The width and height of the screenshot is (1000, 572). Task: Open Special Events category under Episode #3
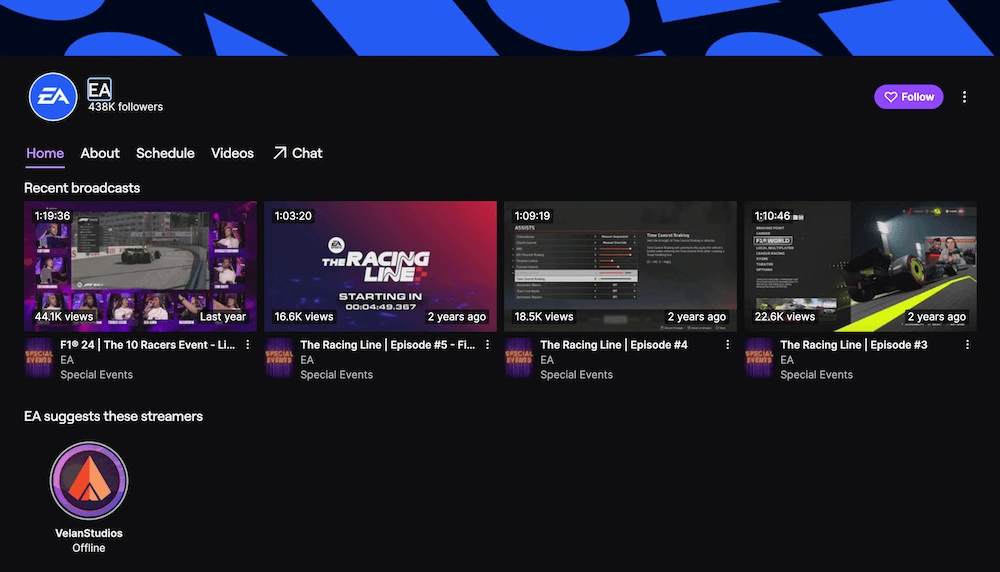816,374
